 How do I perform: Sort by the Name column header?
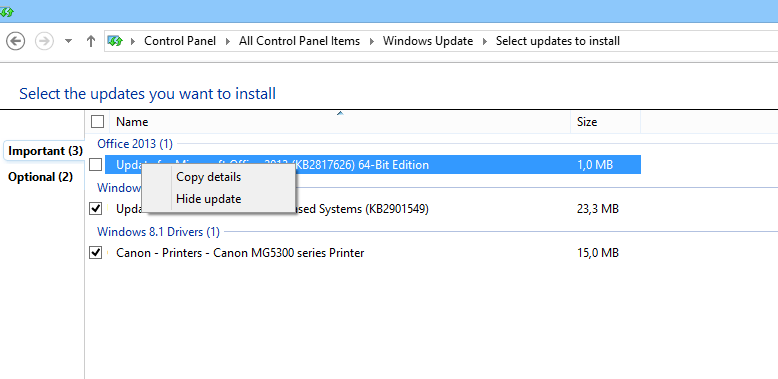click(340, 122)
